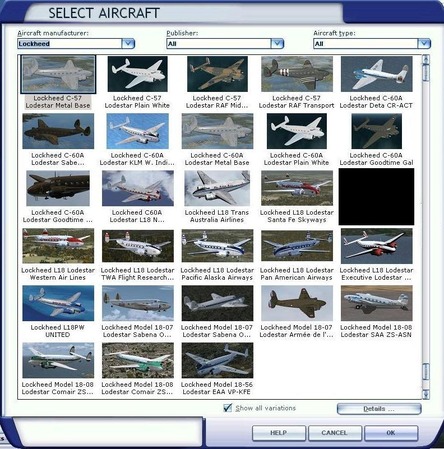This screenshot has height=449, width=444.
Task: Click the scrollbar down arrow of aircraft list
Action: pos(426,395)
